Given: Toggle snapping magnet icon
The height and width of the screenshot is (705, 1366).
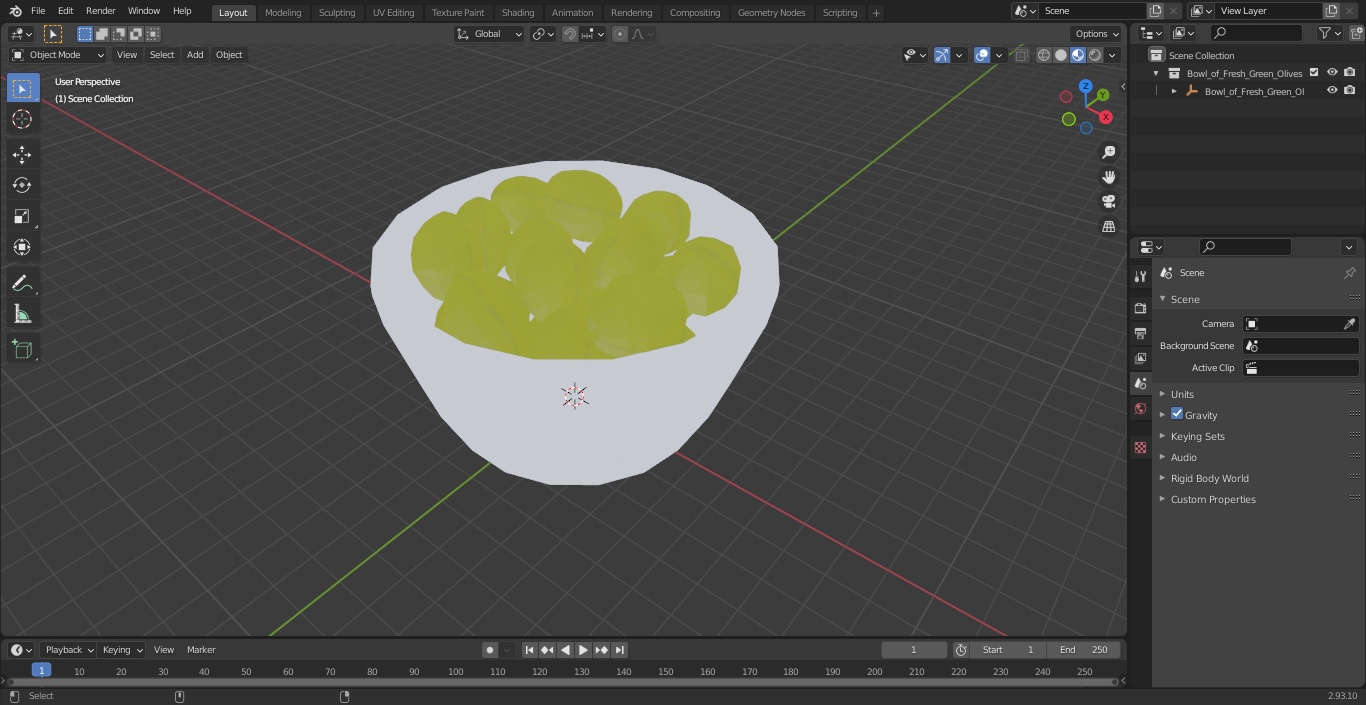Looking at the screenshot, I should (x=569, y=34).
